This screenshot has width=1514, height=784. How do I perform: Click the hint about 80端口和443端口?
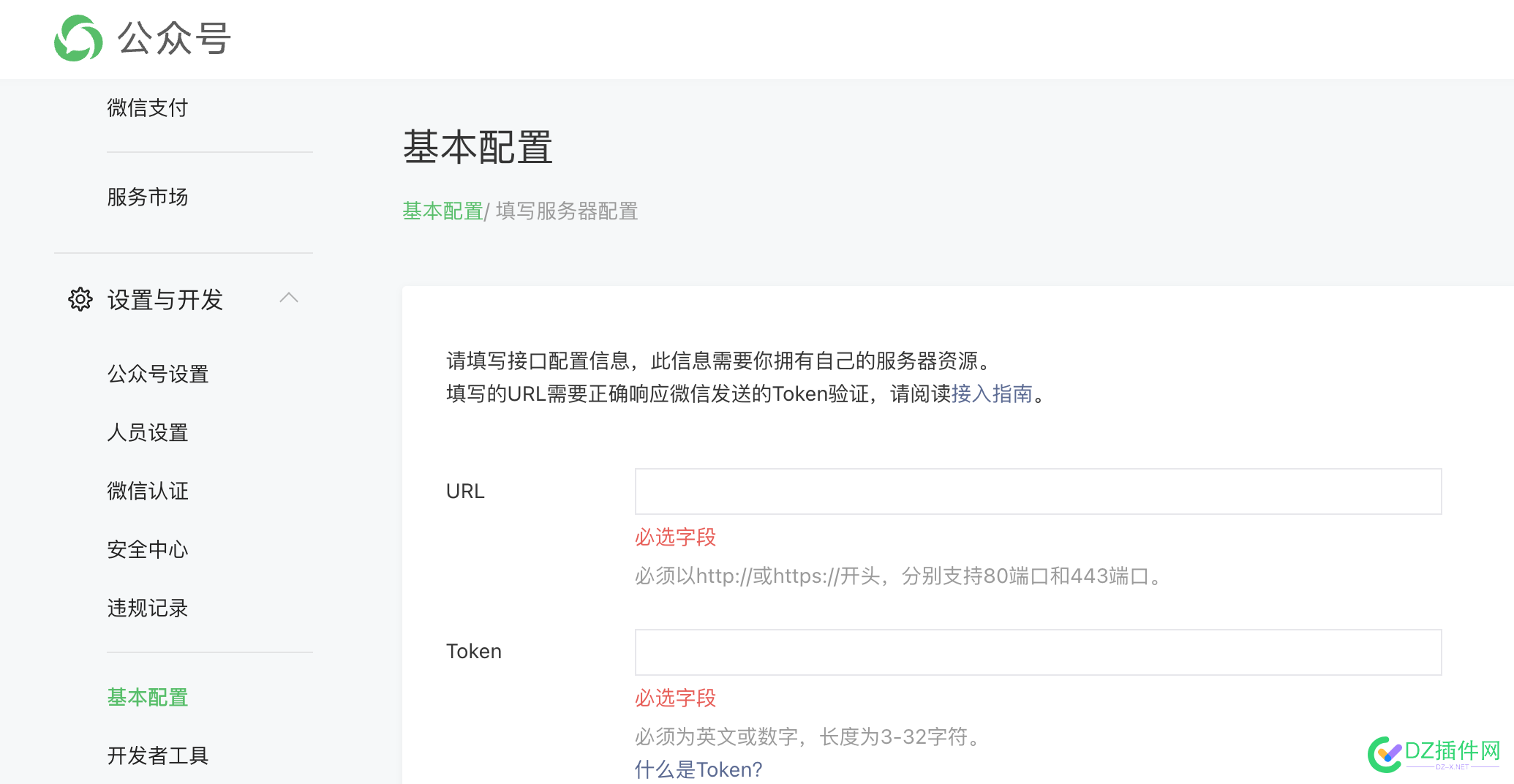coord(899,576)
